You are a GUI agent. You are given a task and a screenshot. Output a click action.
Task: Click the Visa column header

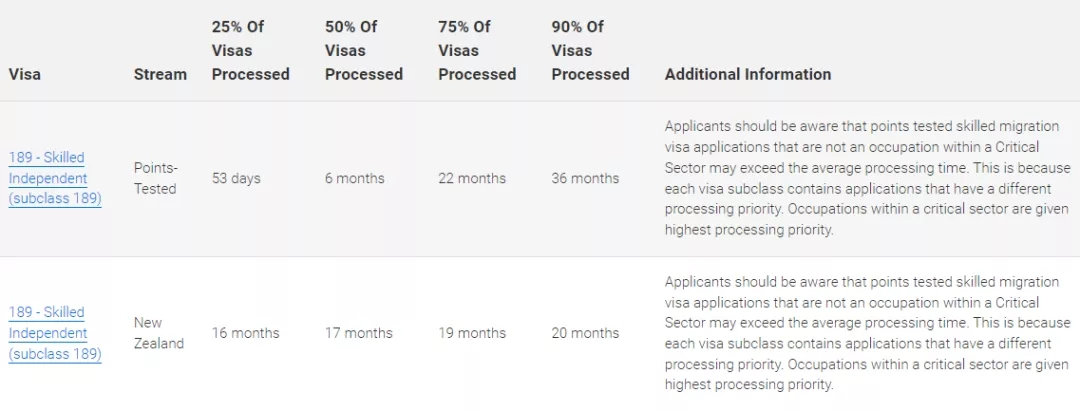(25, 74)
